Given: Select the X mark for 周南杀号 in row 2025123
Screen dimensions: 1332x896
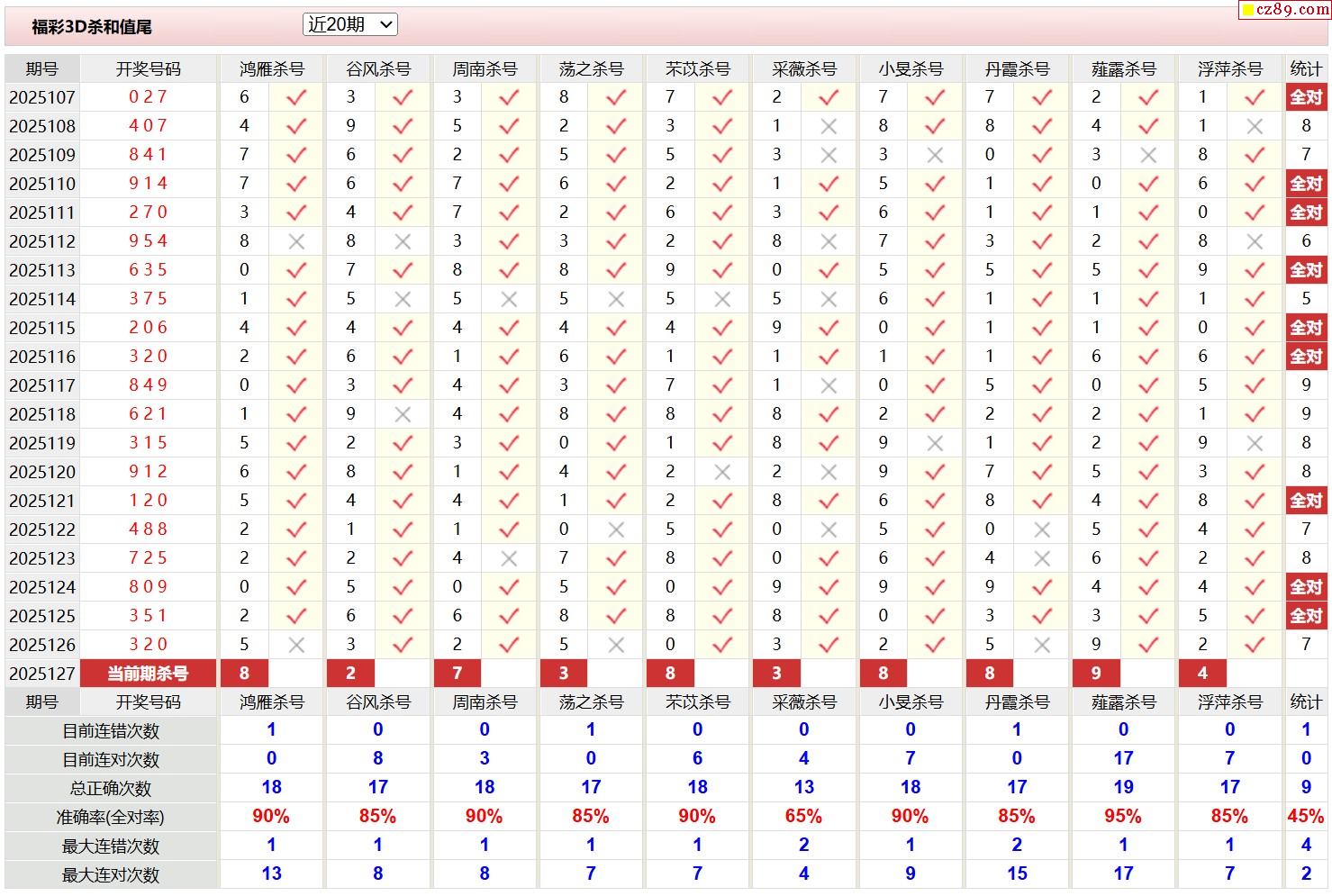Looking at the screenshot, I should tap(509, 558).
